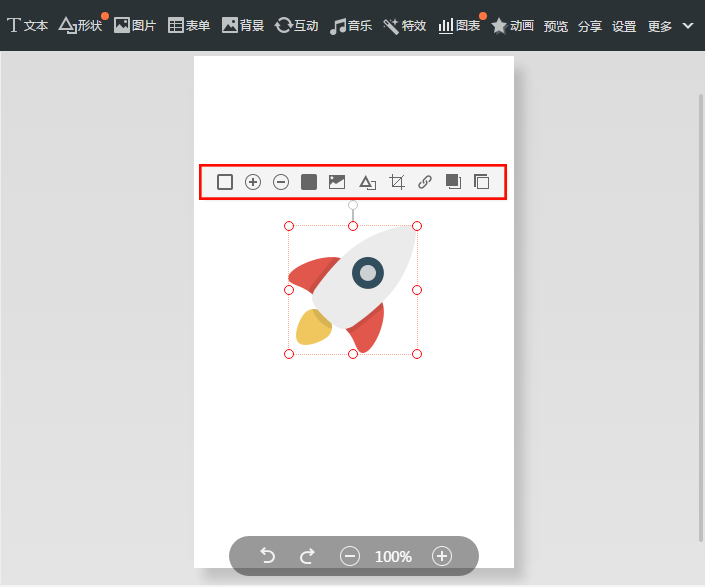Click 预览 to preview the page
The height and width of the screenshot is (587, 705).
click(556, 26)
